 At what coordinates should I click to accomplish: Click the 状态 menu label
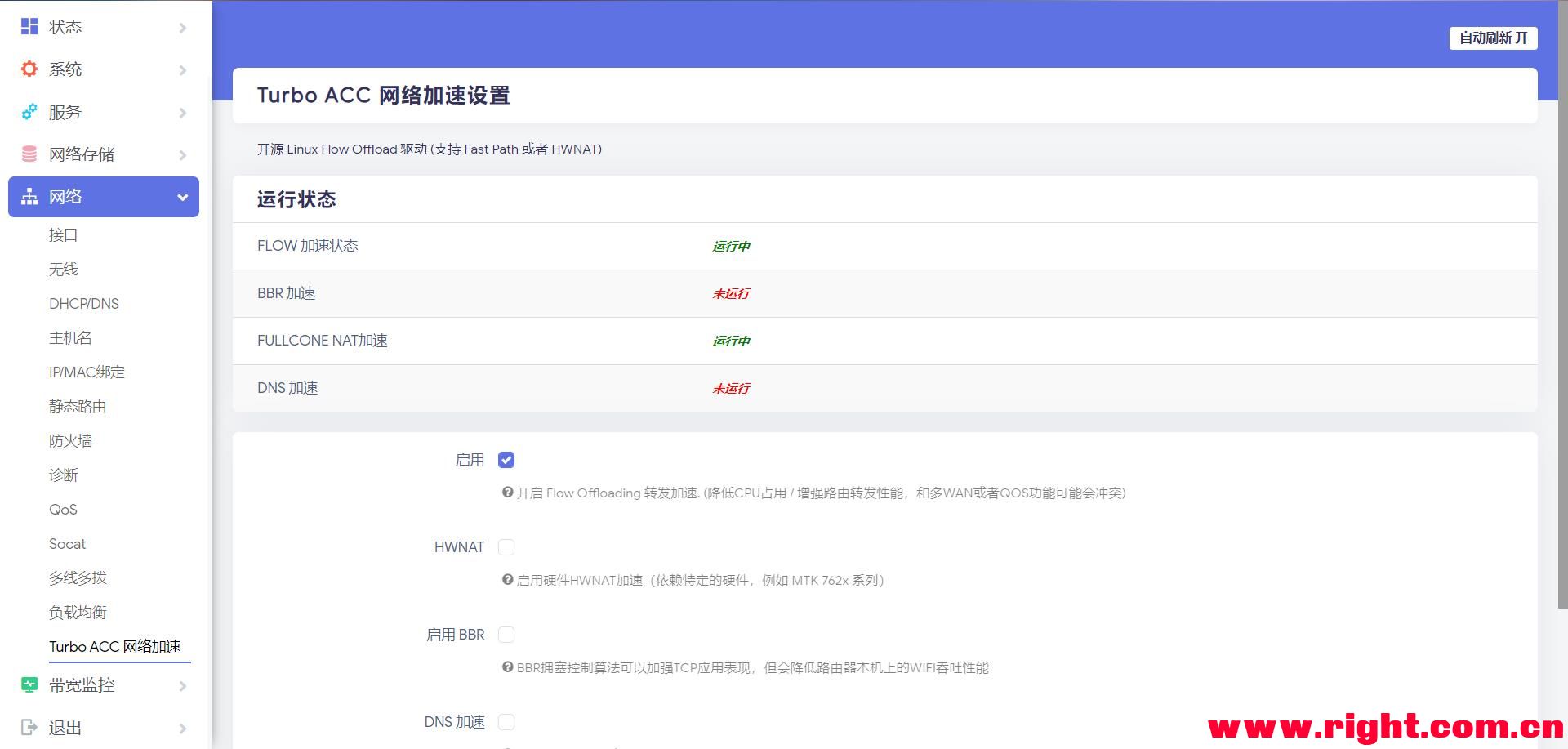[65, 27]
